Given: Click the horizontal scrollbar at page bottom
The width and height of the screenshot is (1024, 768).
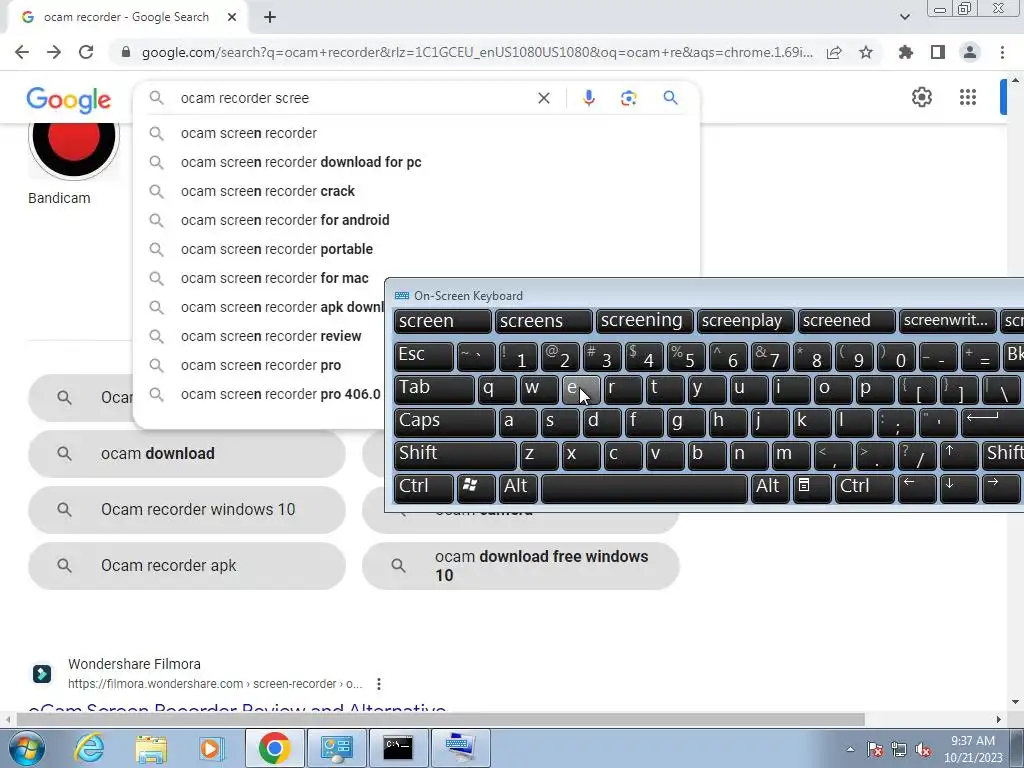Looking at the screenshot, I should (440, 719).
